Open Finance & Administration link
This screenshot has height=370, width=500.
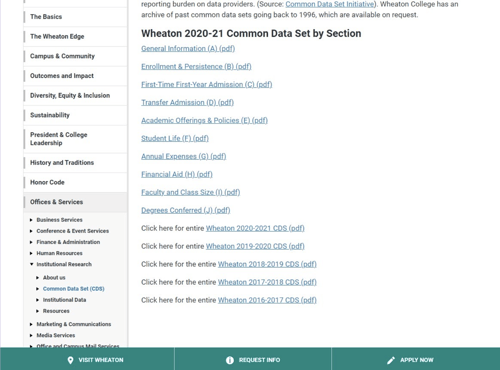(68, 242)
